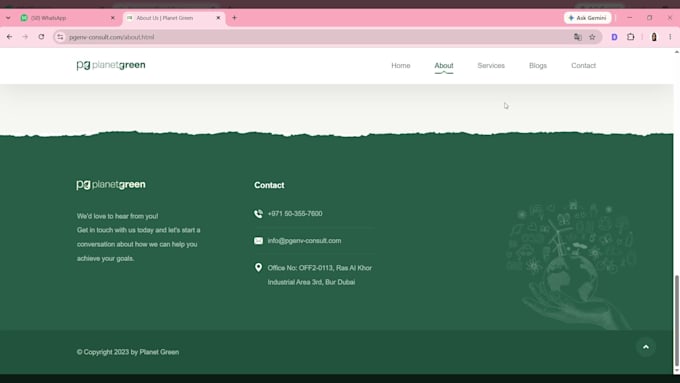680x383 pixels.
Task: Click the page vertical scrollbar thumb
Action: pos(677,320)
